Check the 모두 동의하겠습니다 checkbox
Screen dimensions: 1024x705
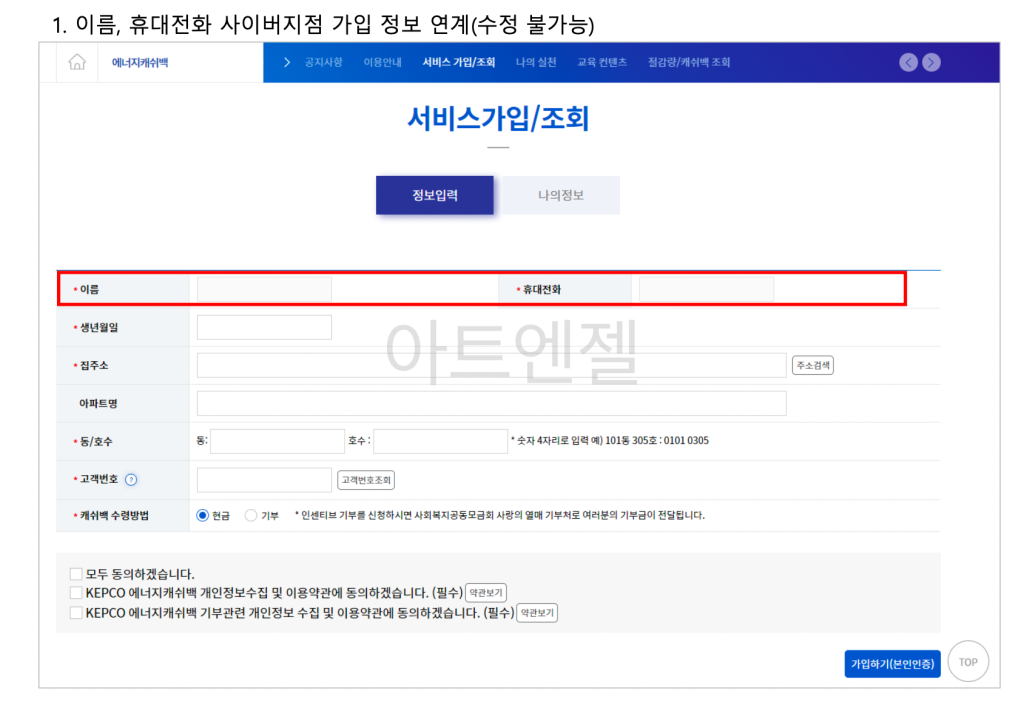pyautogui.click(x=75, y=573)
